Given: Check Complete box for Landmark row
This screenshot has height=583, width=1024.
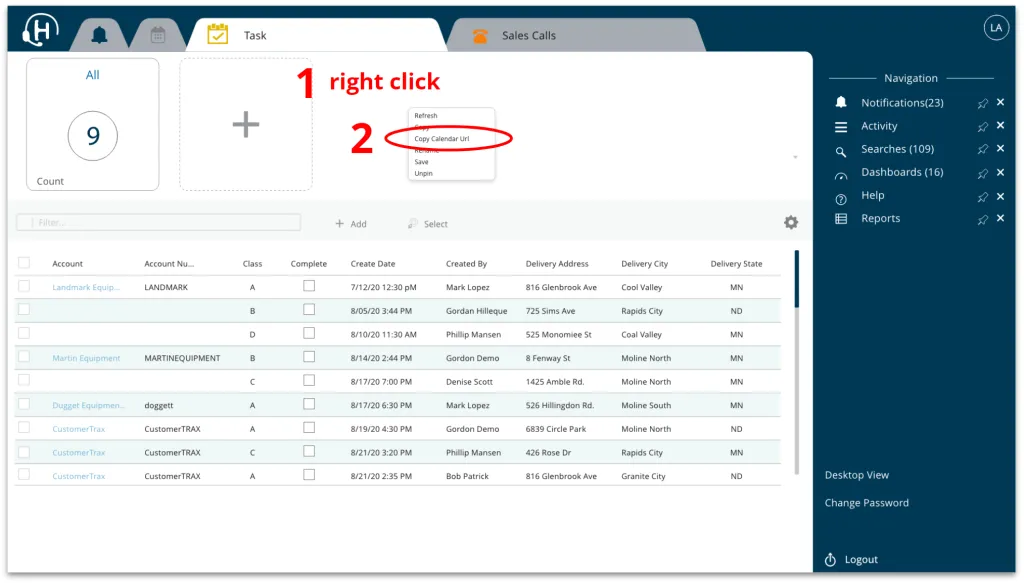Looking at the screenshot, I should pos(309,286).
